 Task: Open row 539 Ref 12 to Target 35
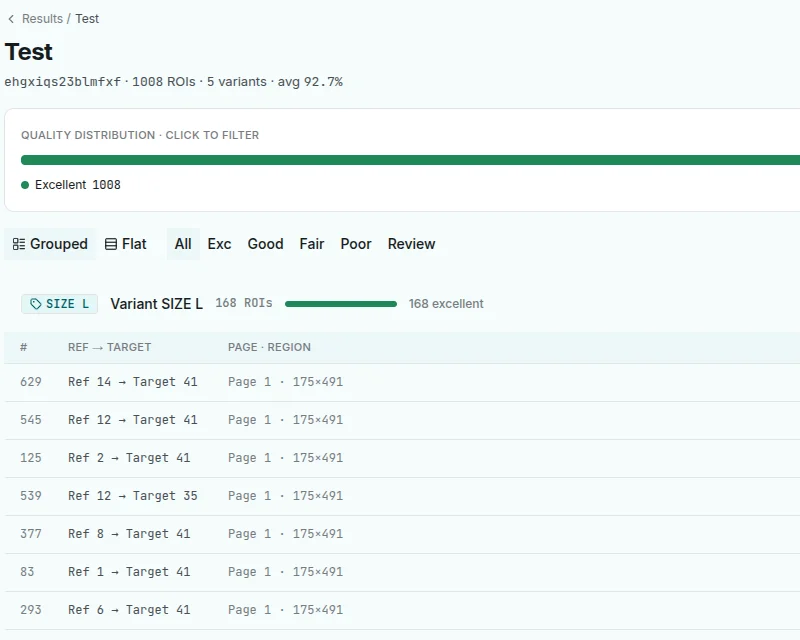click(402, 496)
